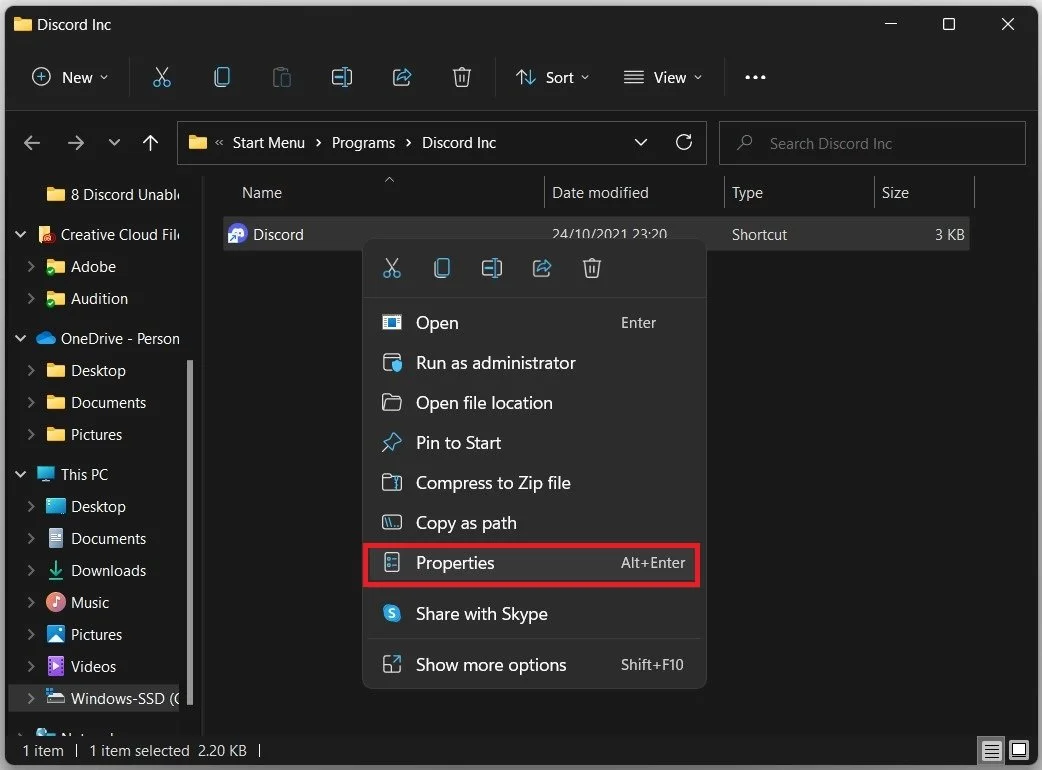
Task: Choose Show more options
Action: pyautogui.click(x=534, y=665)
